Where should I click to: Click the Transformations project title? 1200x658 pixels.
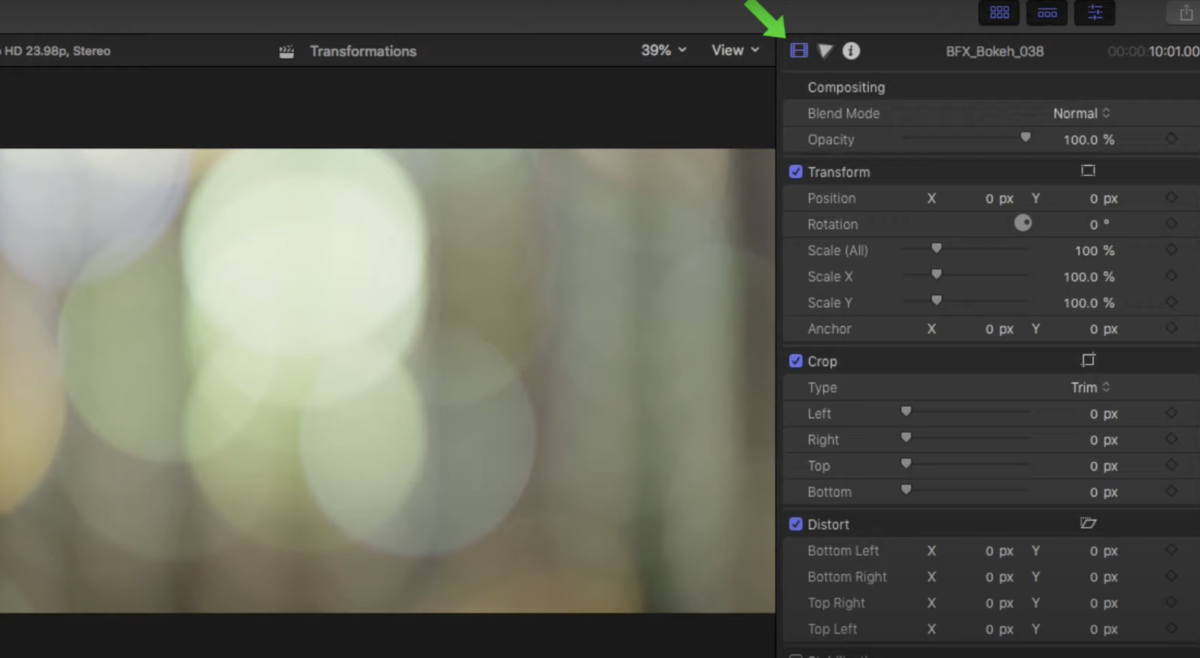[x=363, y=51]
